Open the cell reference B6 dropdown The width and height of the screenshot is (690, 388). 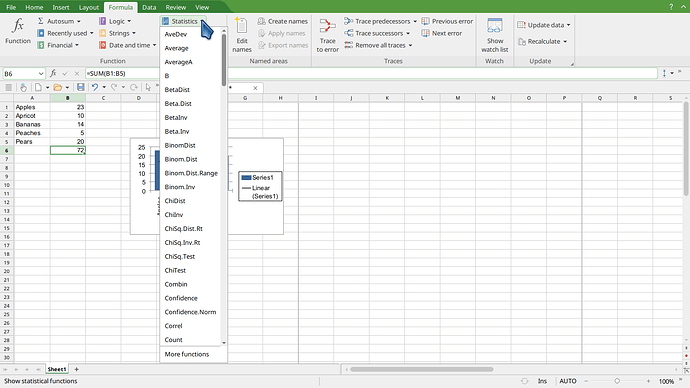click(x=41, y=73)
